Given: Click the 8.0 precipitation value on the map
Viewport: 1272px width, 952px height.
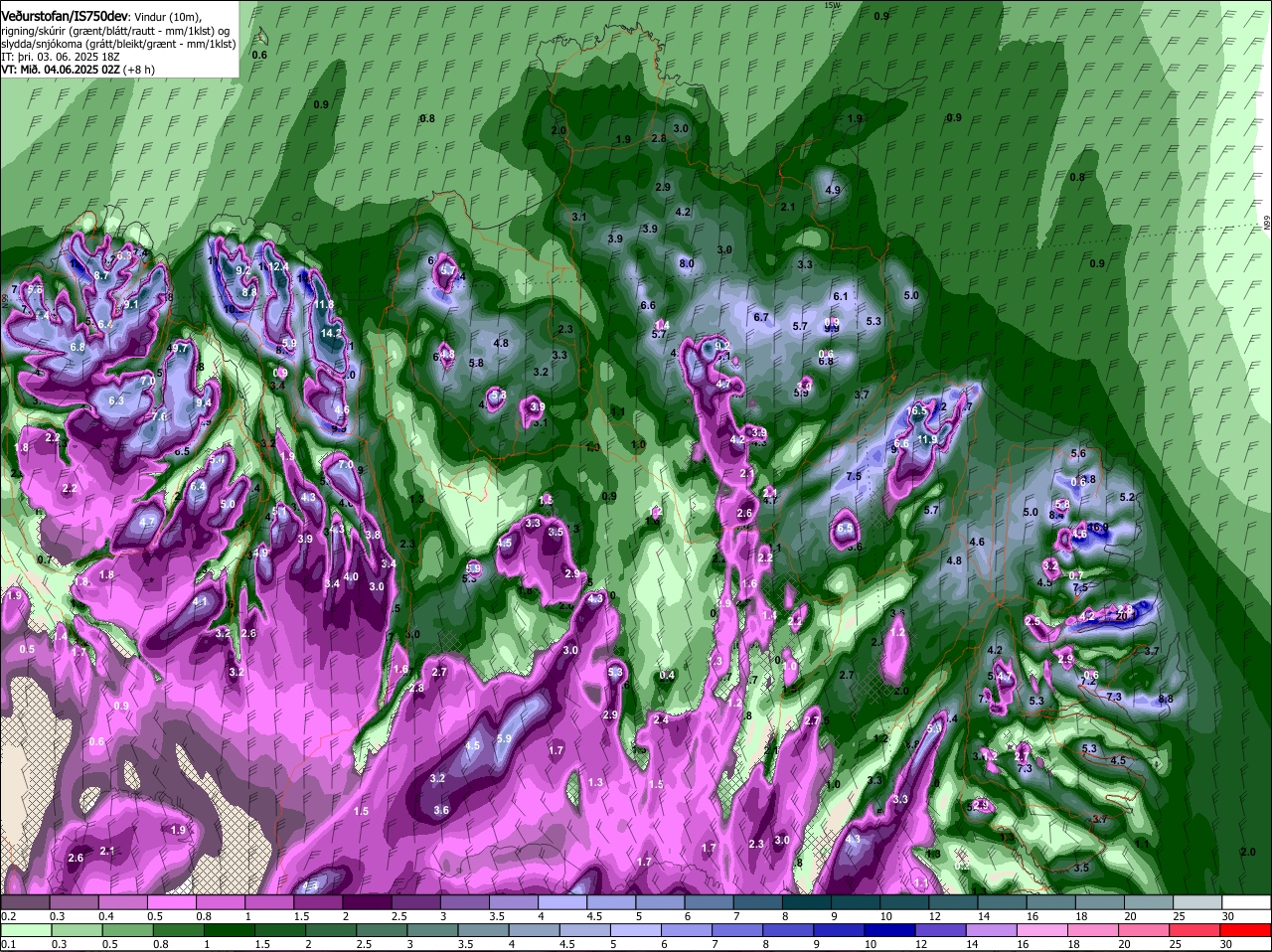Looking at the screenshot, I should 687,263.
